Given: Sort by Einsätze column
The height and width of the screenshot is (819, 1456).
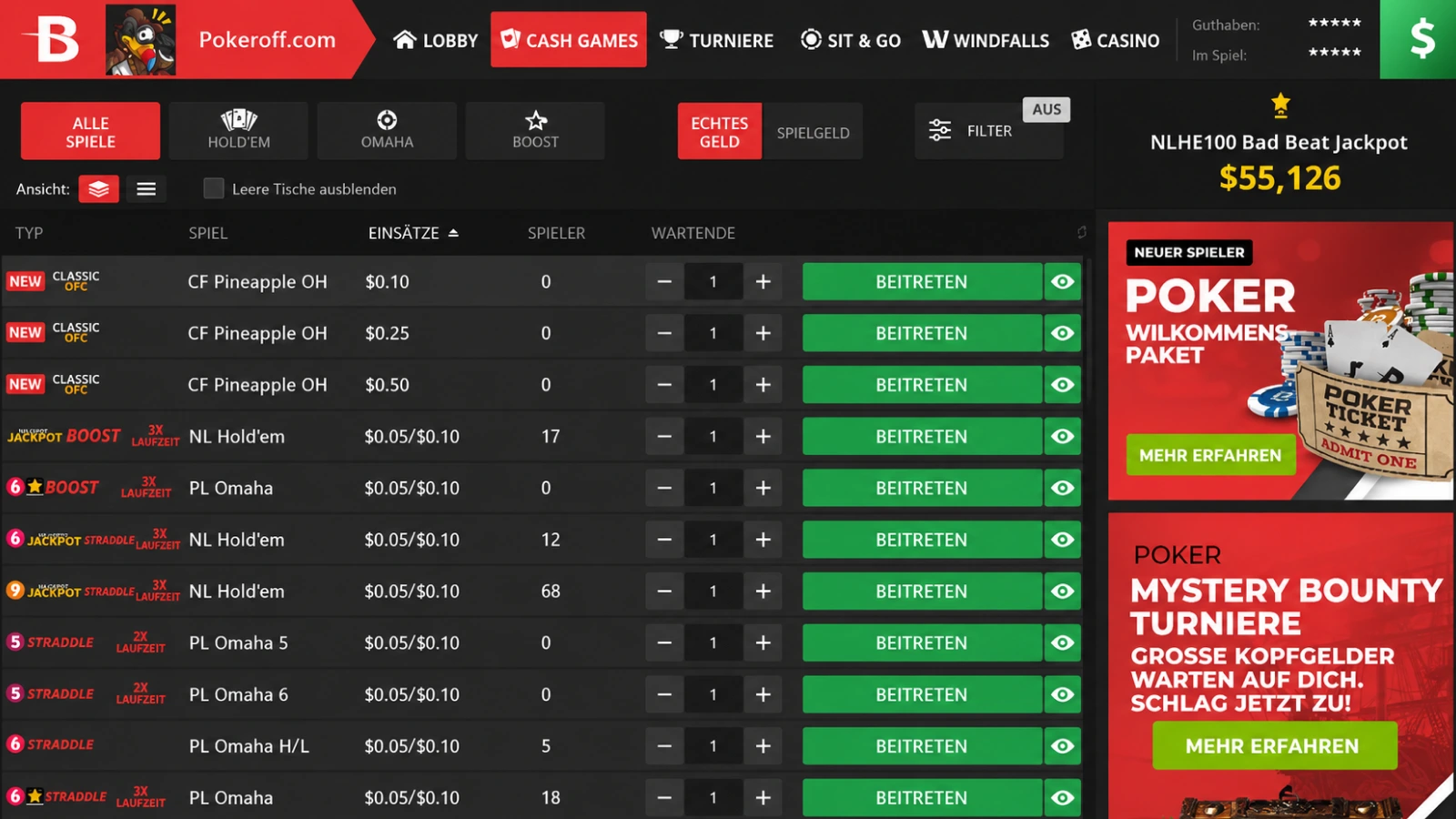Looking at the screenshot, I should [x=413, y=233].
